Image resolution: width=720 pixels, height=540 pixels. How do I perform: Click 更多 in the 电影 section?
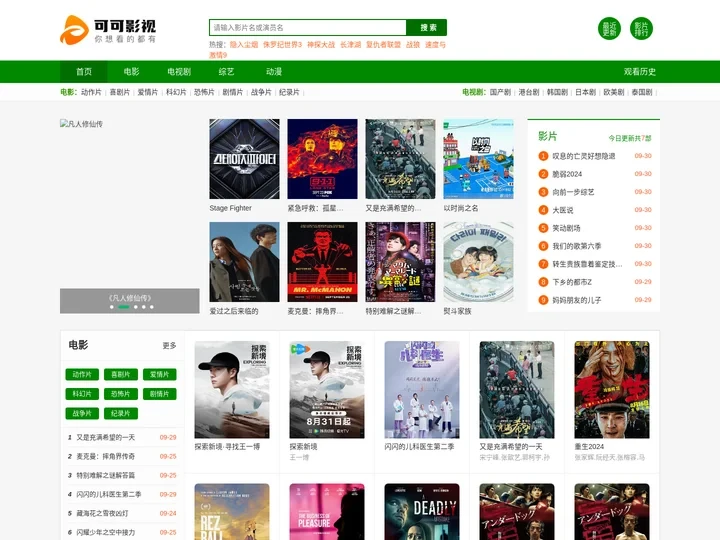click(x=169, y=345)
